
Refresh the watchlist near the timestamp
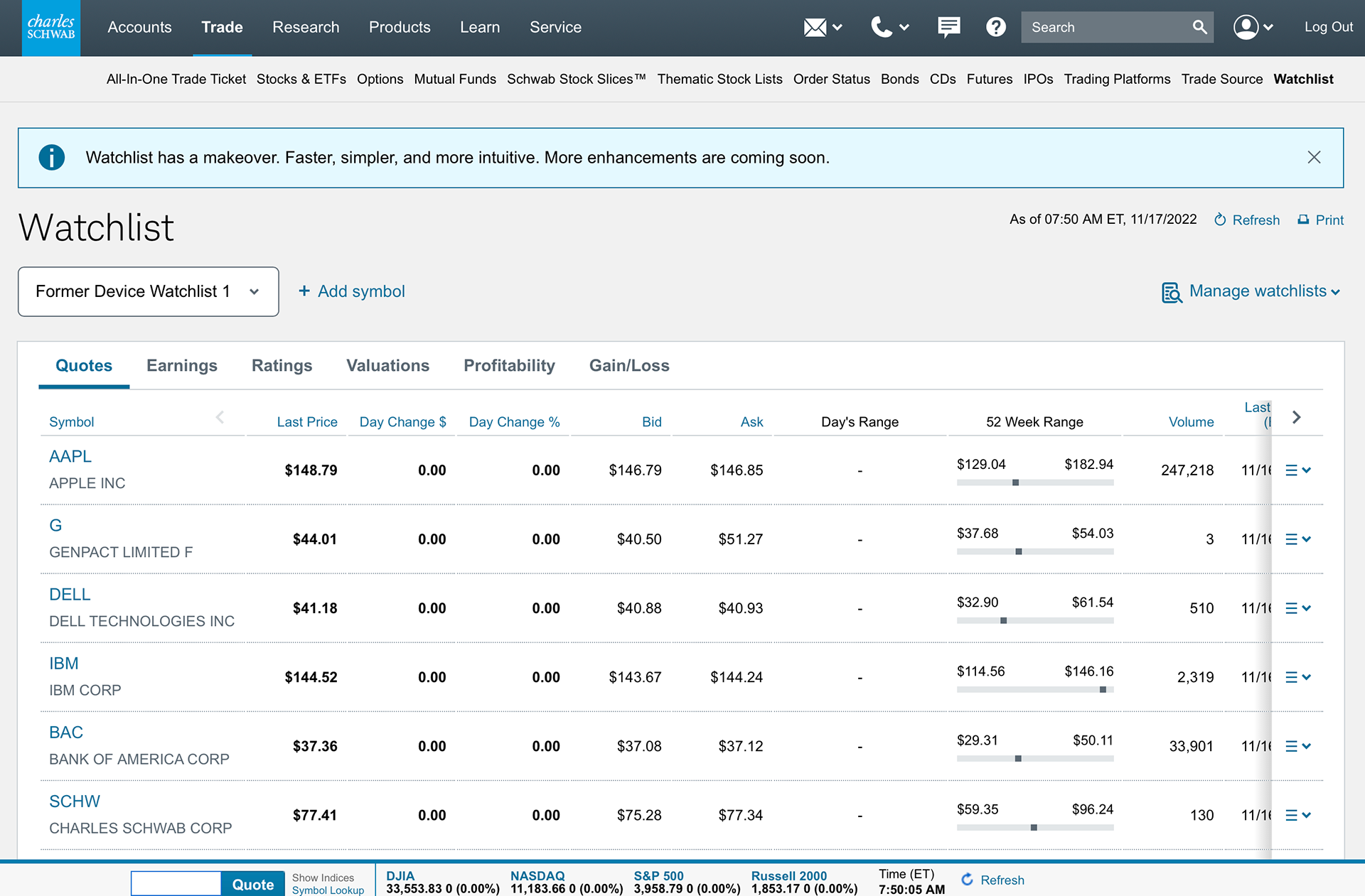1247,220
